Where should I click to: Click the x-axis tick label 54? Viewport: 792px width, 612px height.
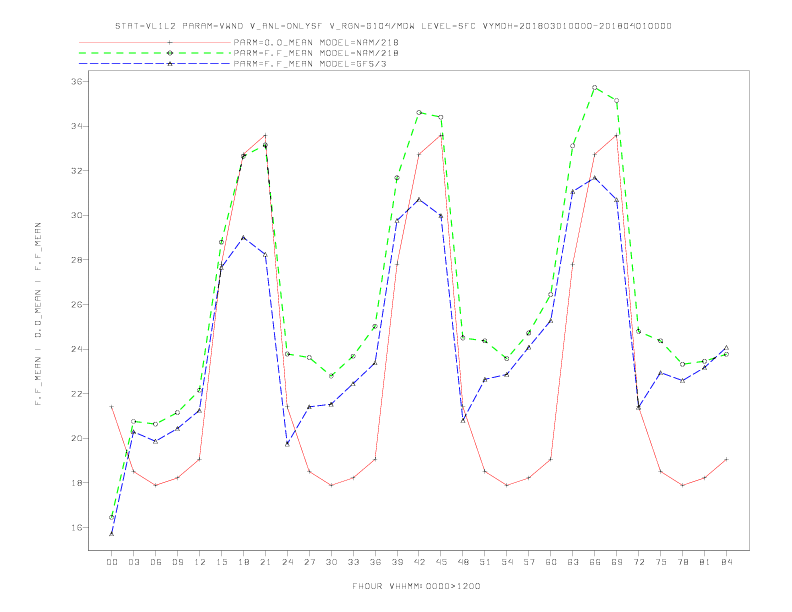(507, 562)
